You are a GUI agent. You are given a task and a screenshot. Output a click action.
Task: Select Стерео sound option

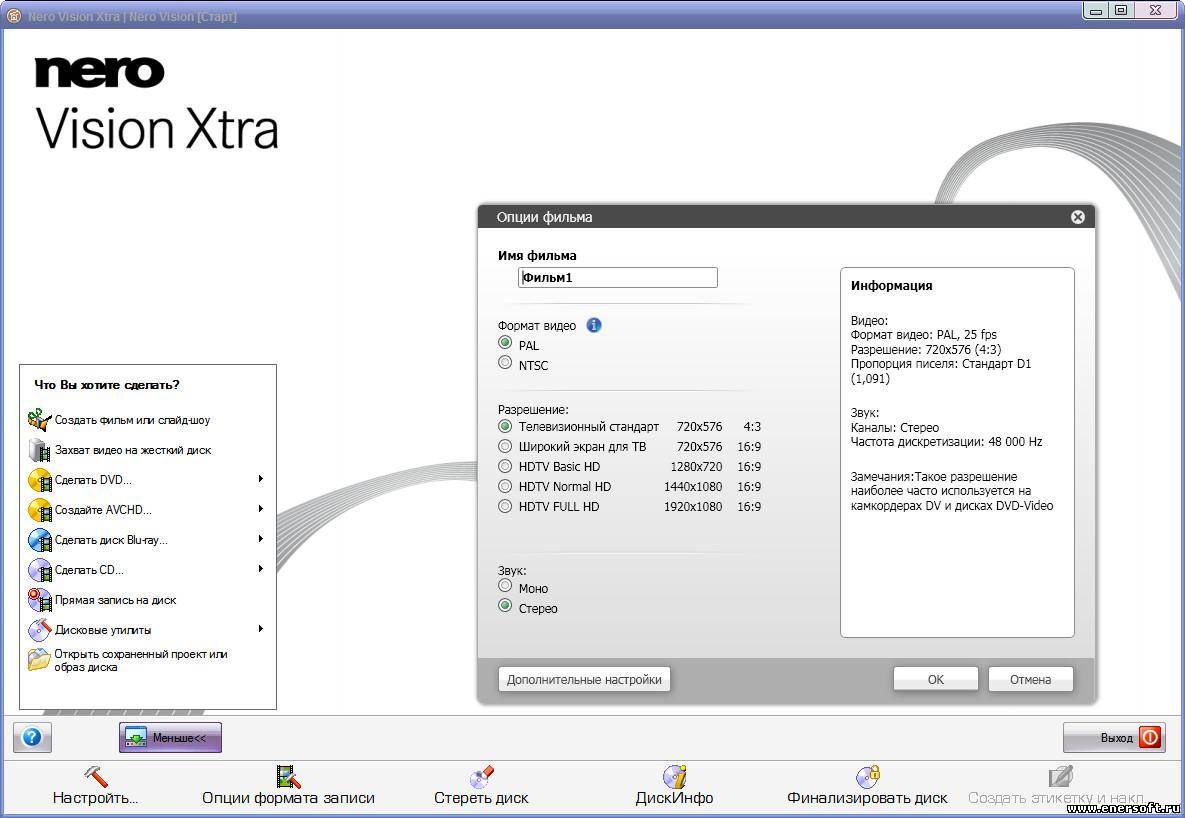[506, 606]
